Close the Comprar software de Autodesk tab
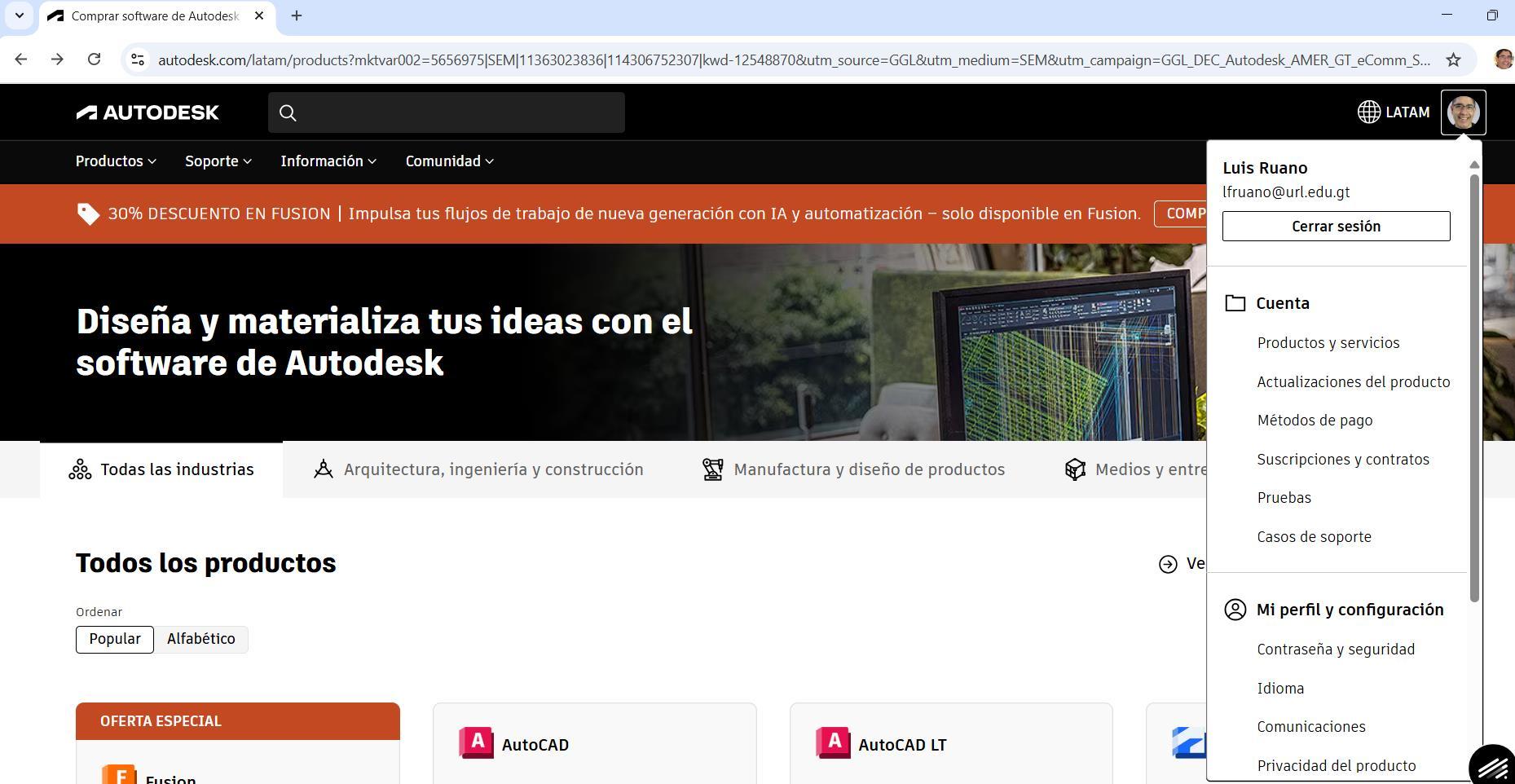1515x784 pixels. coord(259,15)
